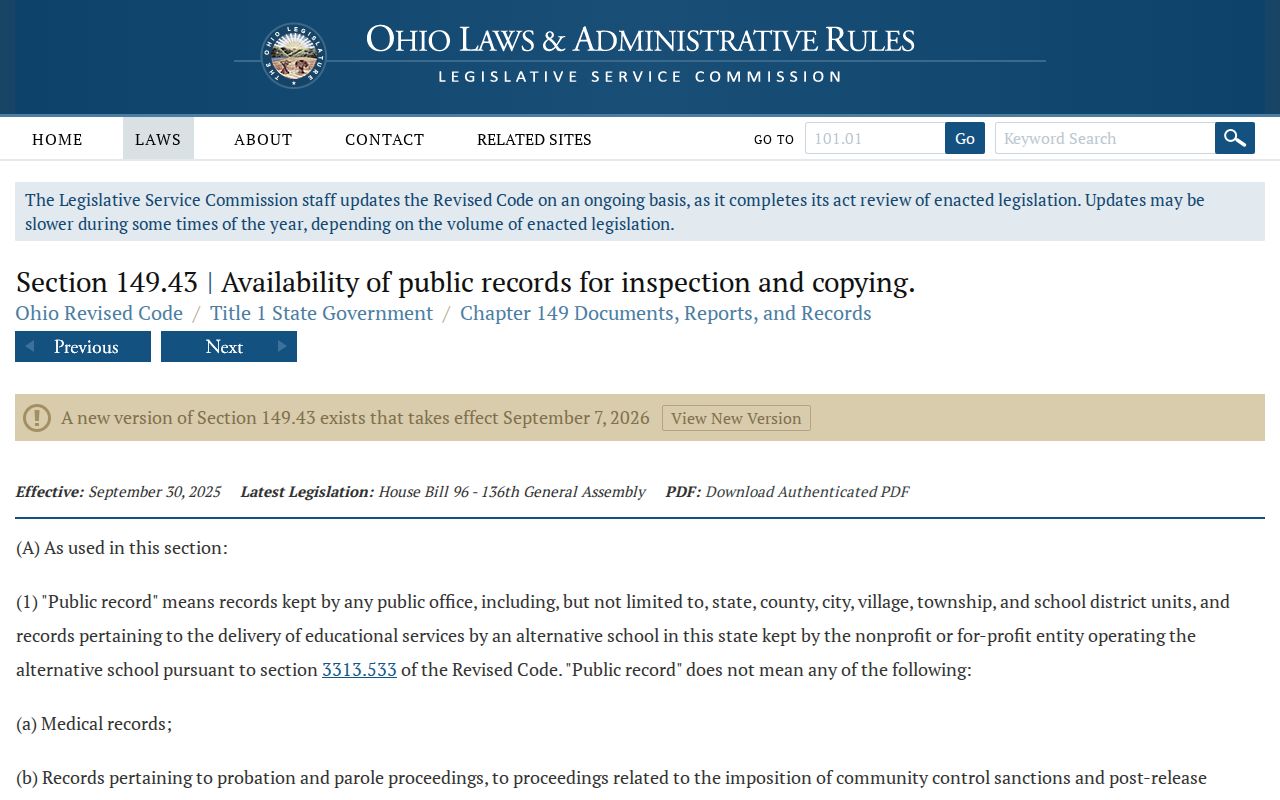
Task: Click the "(a) Medical records;" line
Action: [94, 724]
